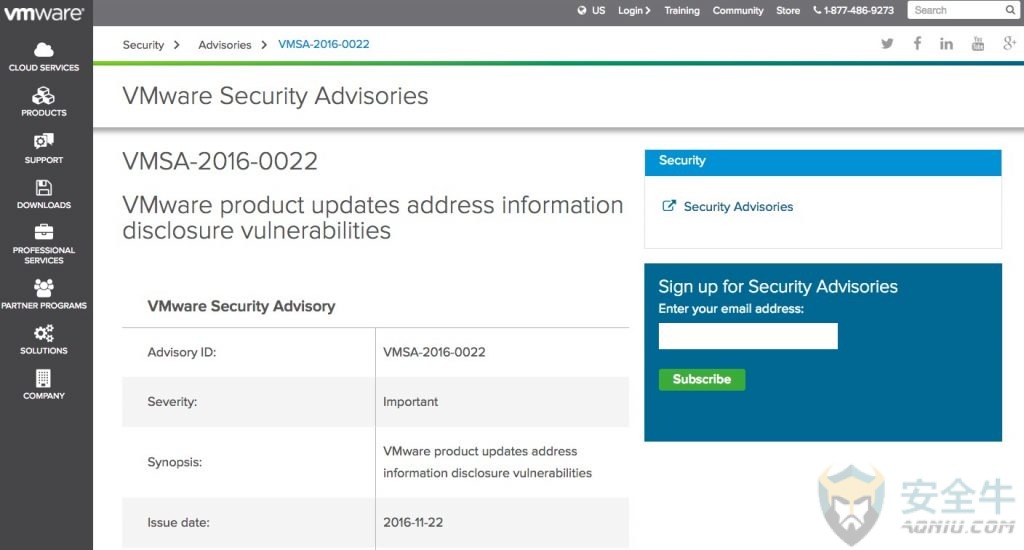Screen dimensions: 1024x550
Task: Call phone number 1-877-486-9273 link
Action: click(x=858, y=10)
